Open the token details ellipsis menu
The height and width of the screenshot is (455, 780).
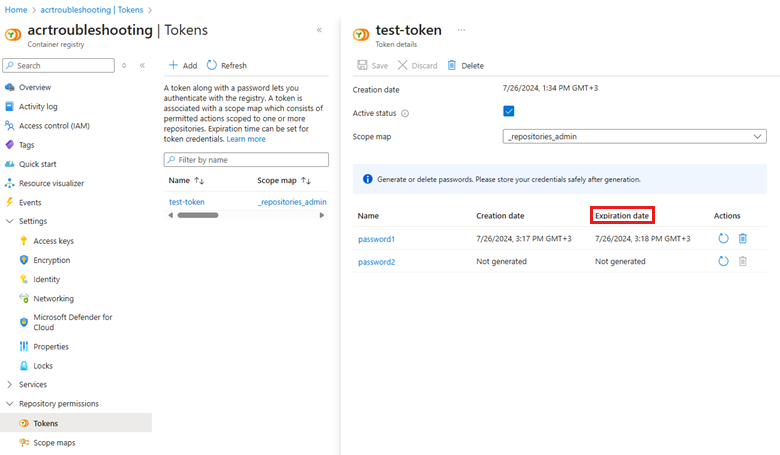461,30
